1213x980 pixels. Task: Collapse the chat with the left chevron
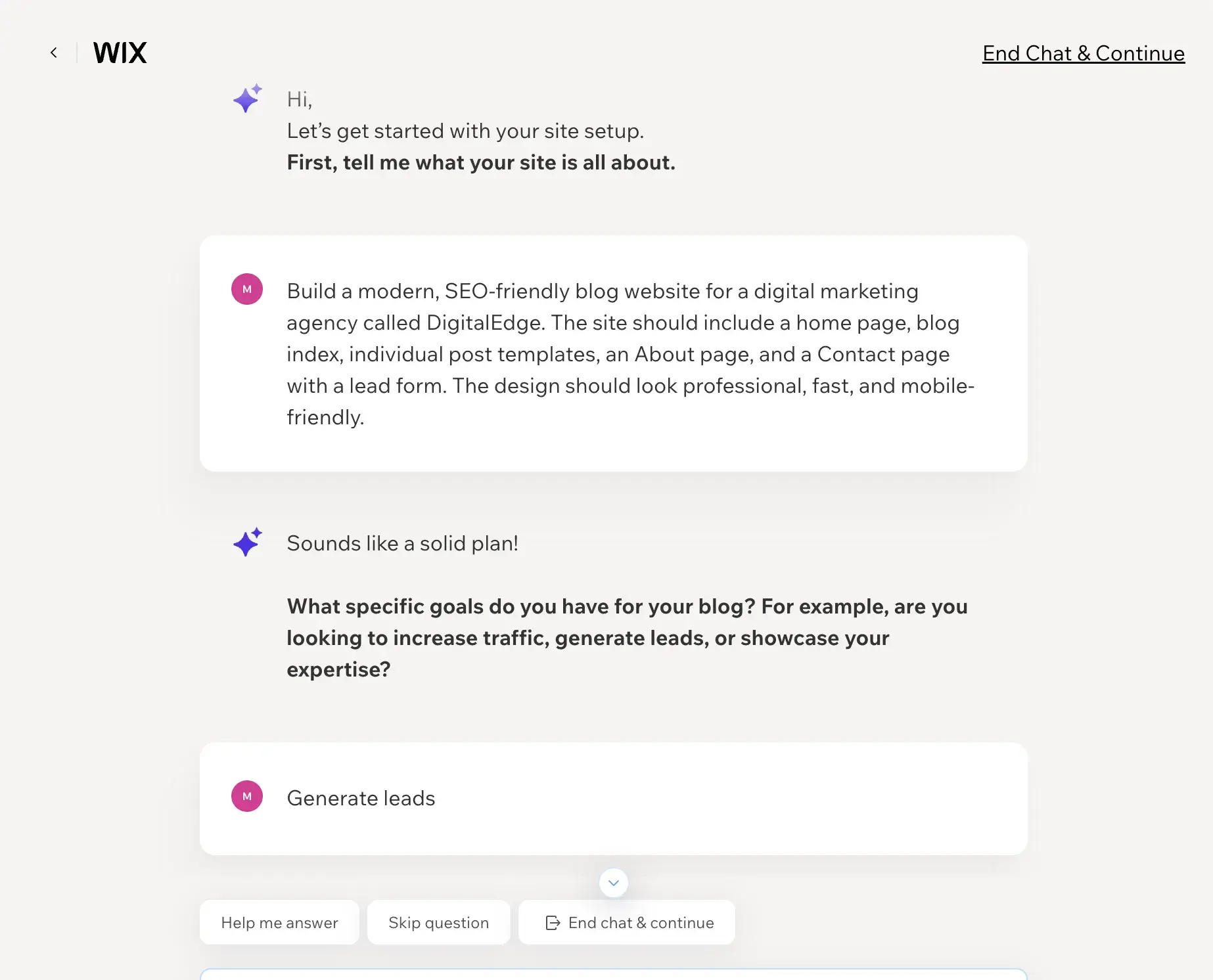point(53,53)
